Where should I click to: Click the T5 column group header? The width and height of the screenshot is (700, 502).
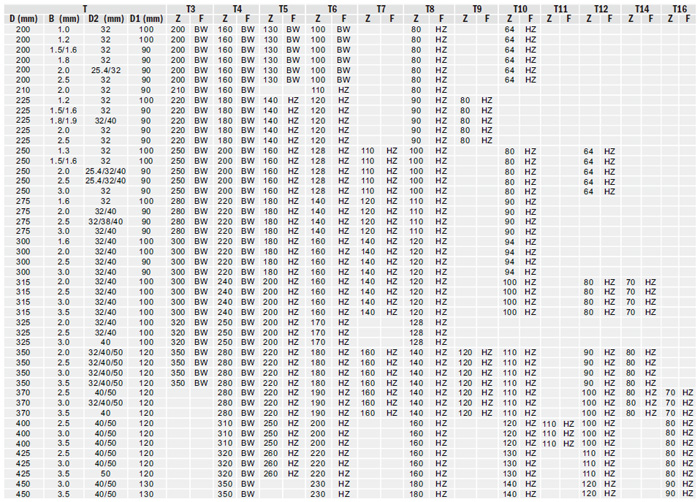coord(283,8)
